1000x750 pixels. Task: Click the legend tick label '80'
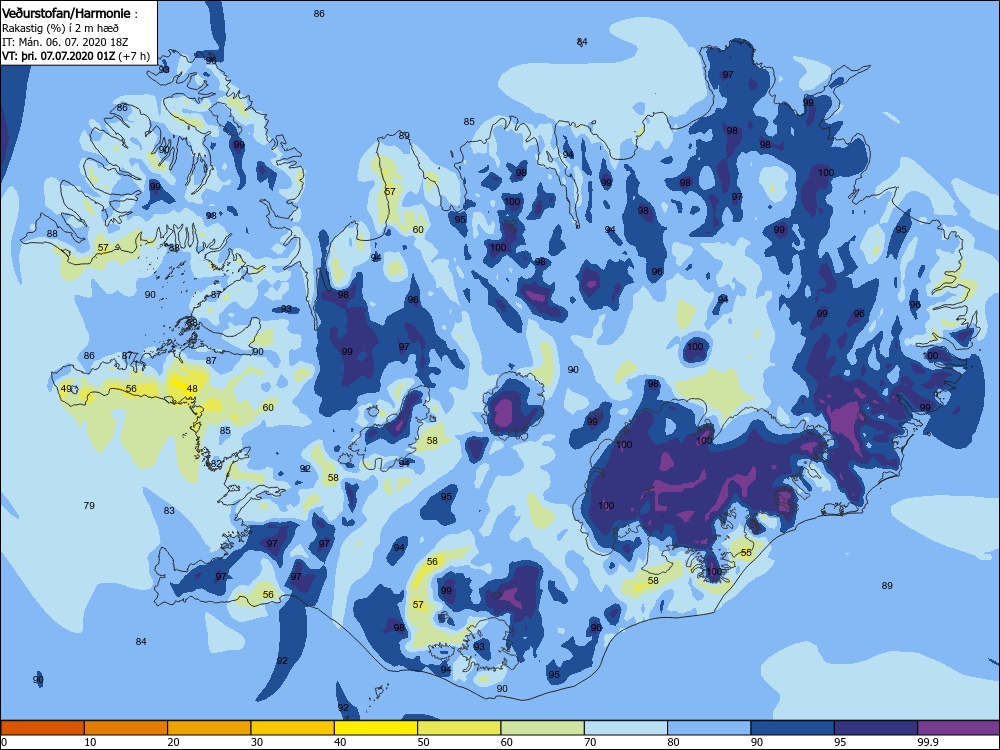tap(673, 742)
